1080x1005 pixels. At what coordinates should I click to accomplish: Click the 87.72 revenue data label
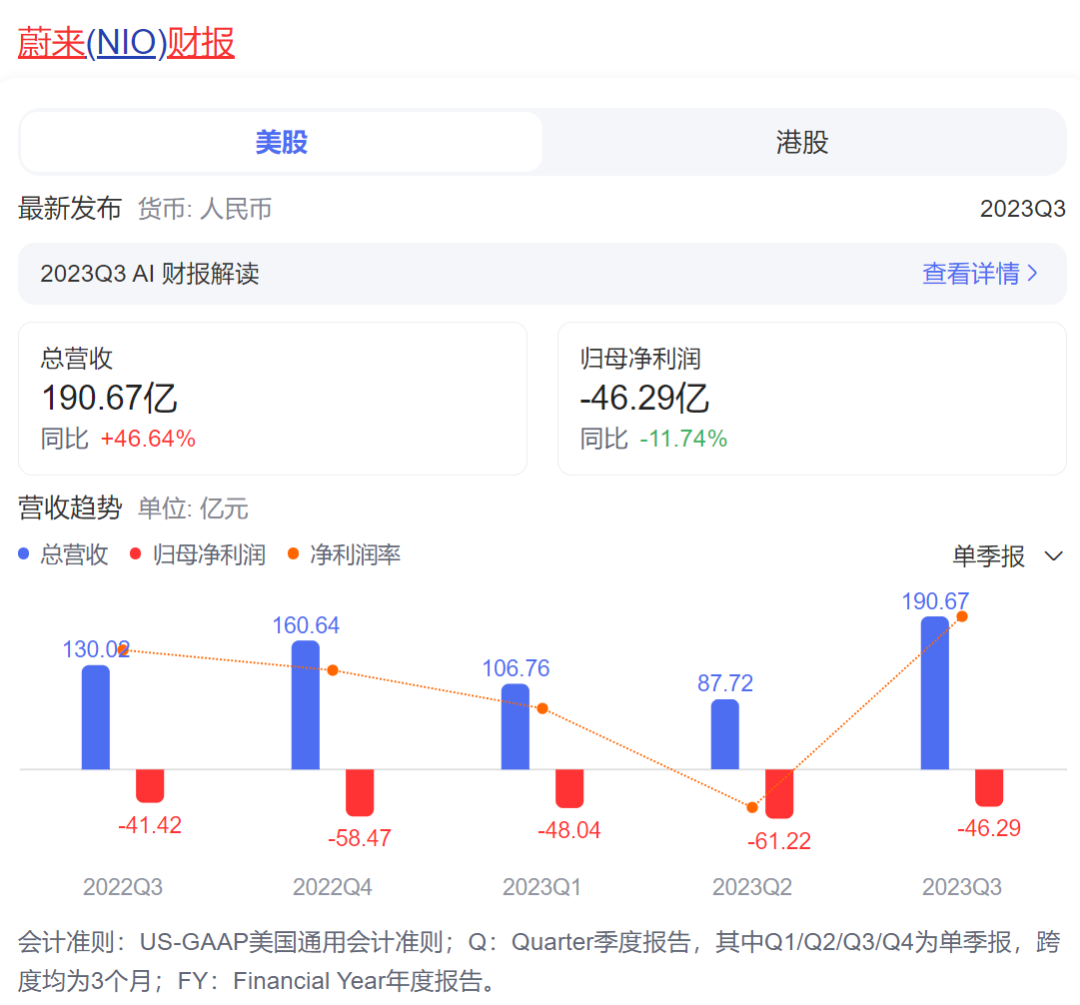click(725, 683)
